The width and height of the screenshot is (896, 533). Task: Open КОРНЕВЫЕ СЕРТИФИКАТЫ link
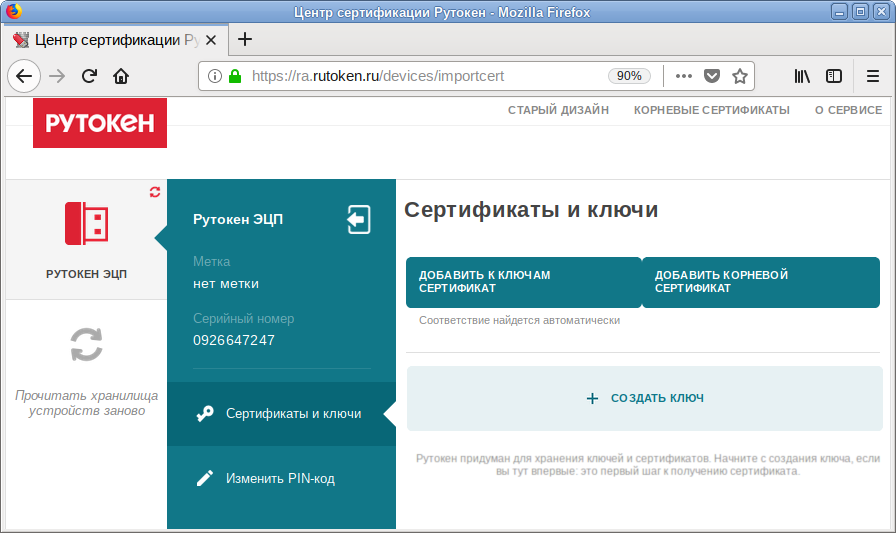click(711, 110)
